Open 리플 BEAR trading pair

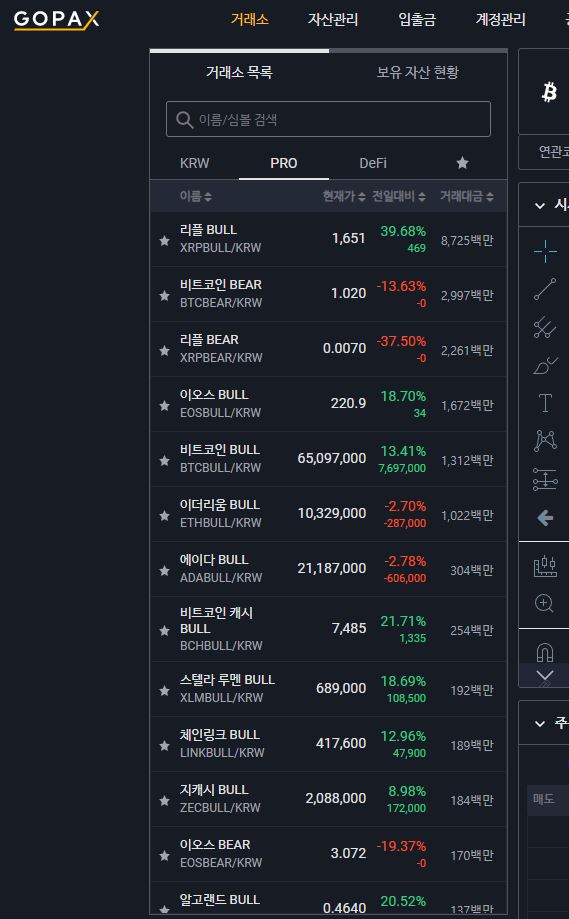(x=328, y=349)
